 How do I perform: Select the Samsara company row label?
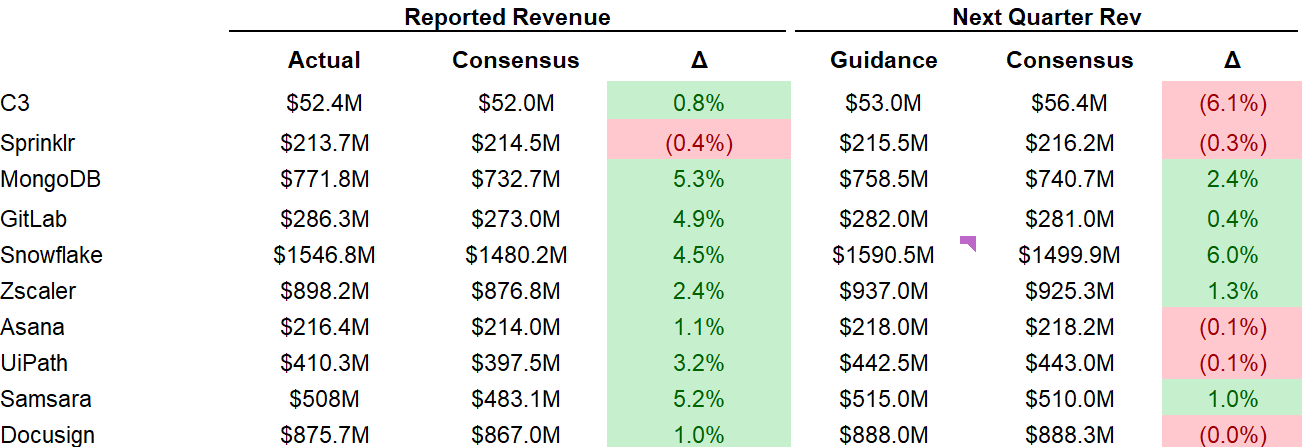tap(46, 399)
